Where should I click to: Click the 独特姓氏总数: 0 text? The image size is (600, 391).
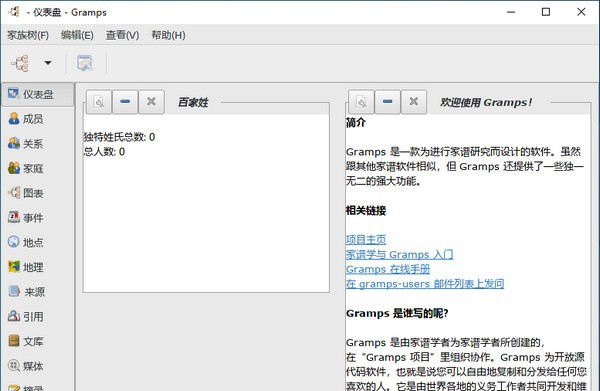coord(119,137)
